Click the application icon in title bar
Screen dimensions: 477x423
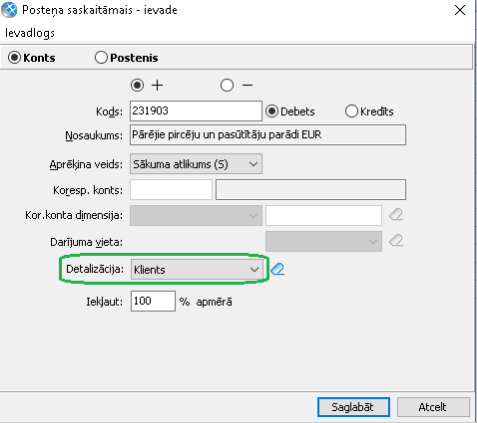[x=9, y=10]
